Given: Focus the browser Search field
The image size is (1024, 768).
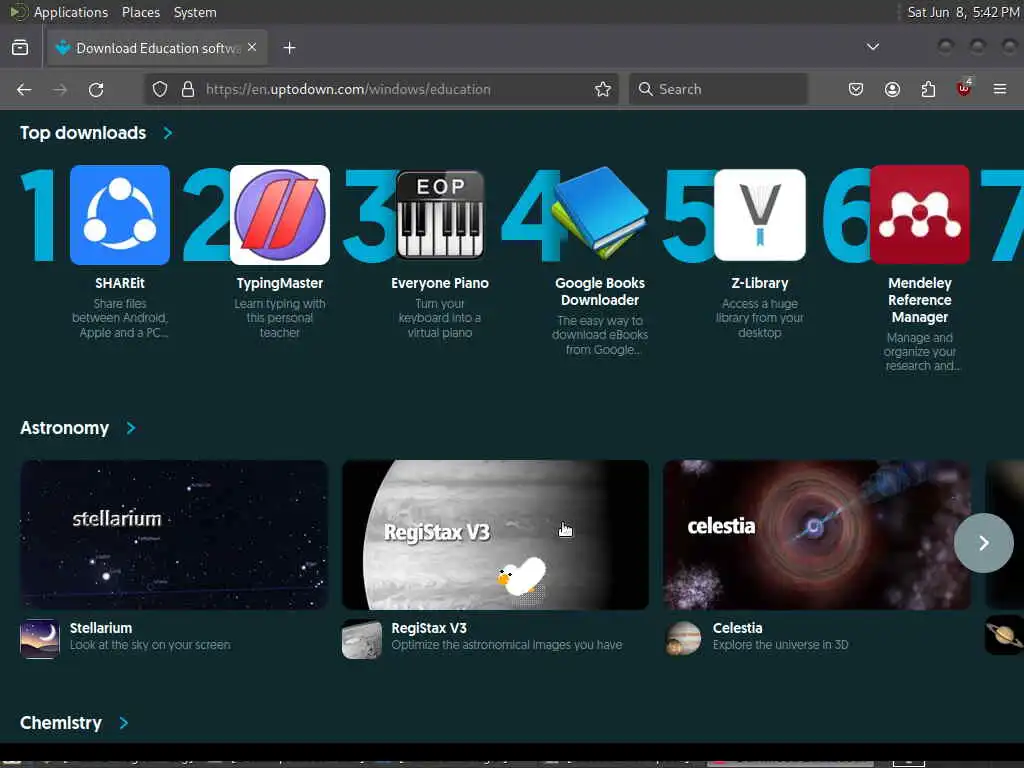Looking at the screenshot, I should tap(718, 89).
